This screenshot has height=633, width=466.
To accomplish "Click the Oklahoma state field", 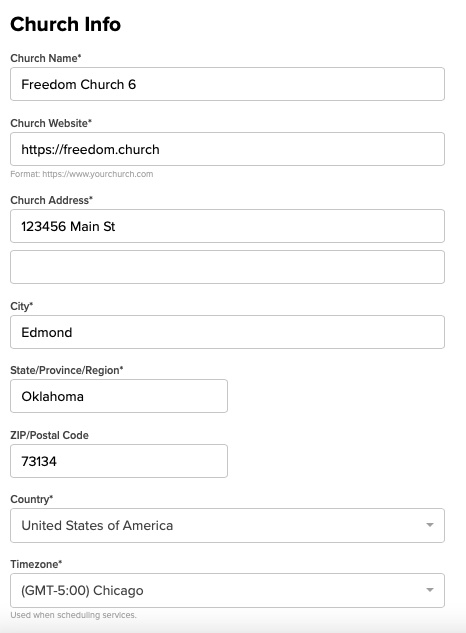I will point(119,396).
